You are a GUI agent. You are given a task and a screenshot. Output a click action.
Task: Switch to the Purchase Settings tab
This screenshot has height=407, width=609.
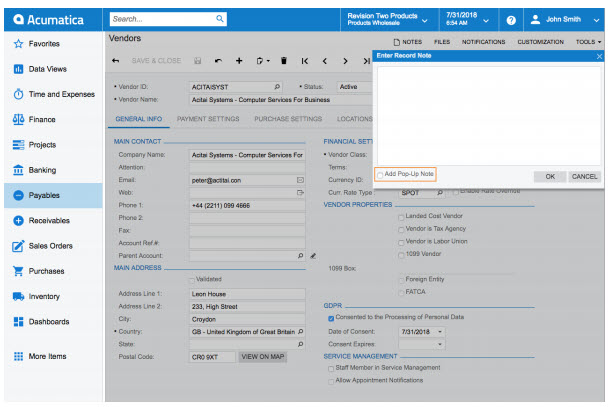(288, 119)
